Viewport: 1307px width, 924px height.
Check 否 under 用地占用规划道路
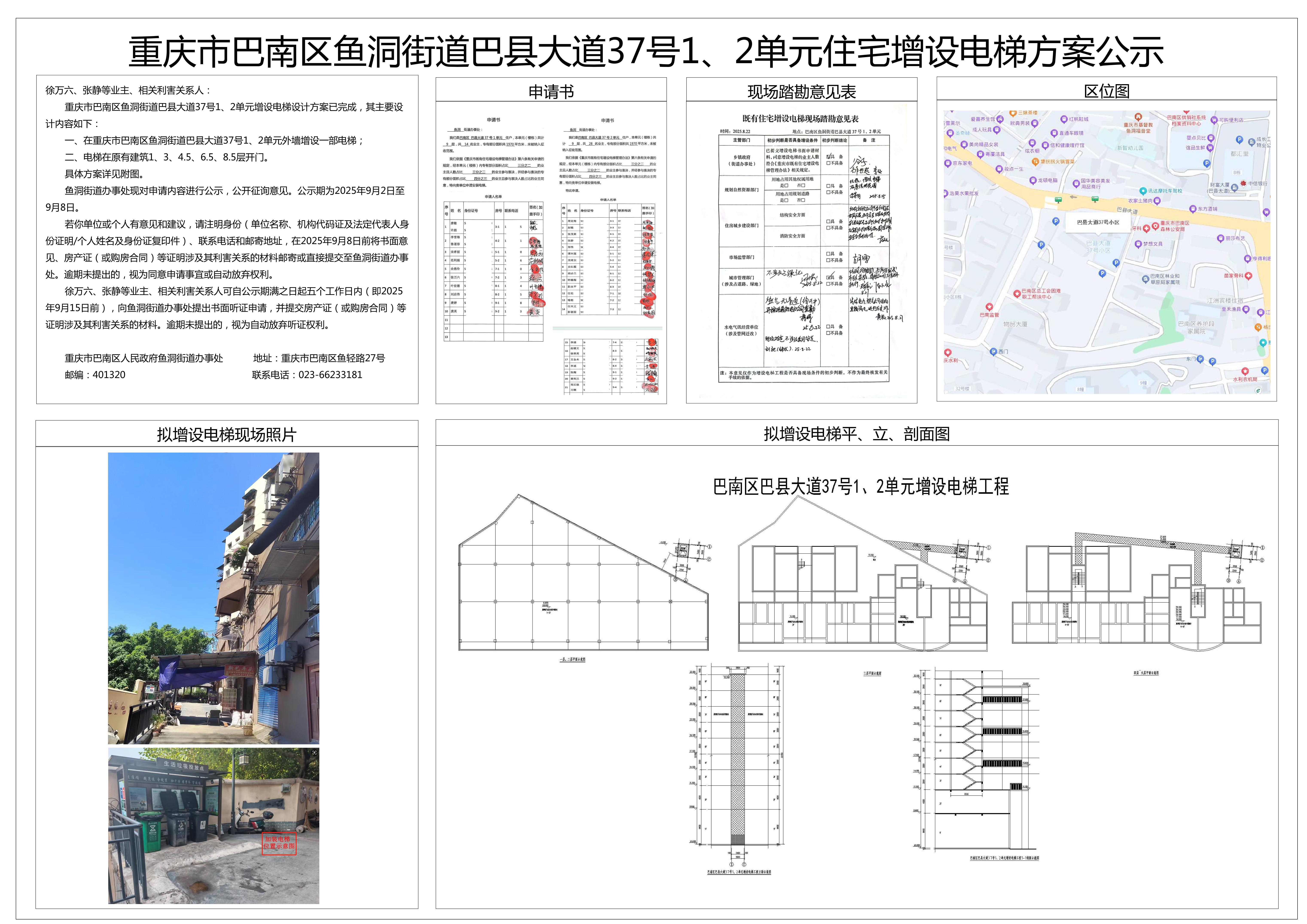(x=803, y=200)
